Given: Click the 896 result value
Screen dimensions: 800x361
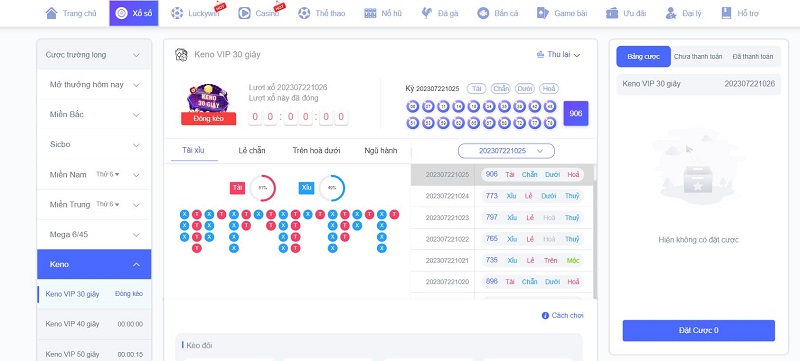Looking at the screenshot, I should click(x=491, y=281).
